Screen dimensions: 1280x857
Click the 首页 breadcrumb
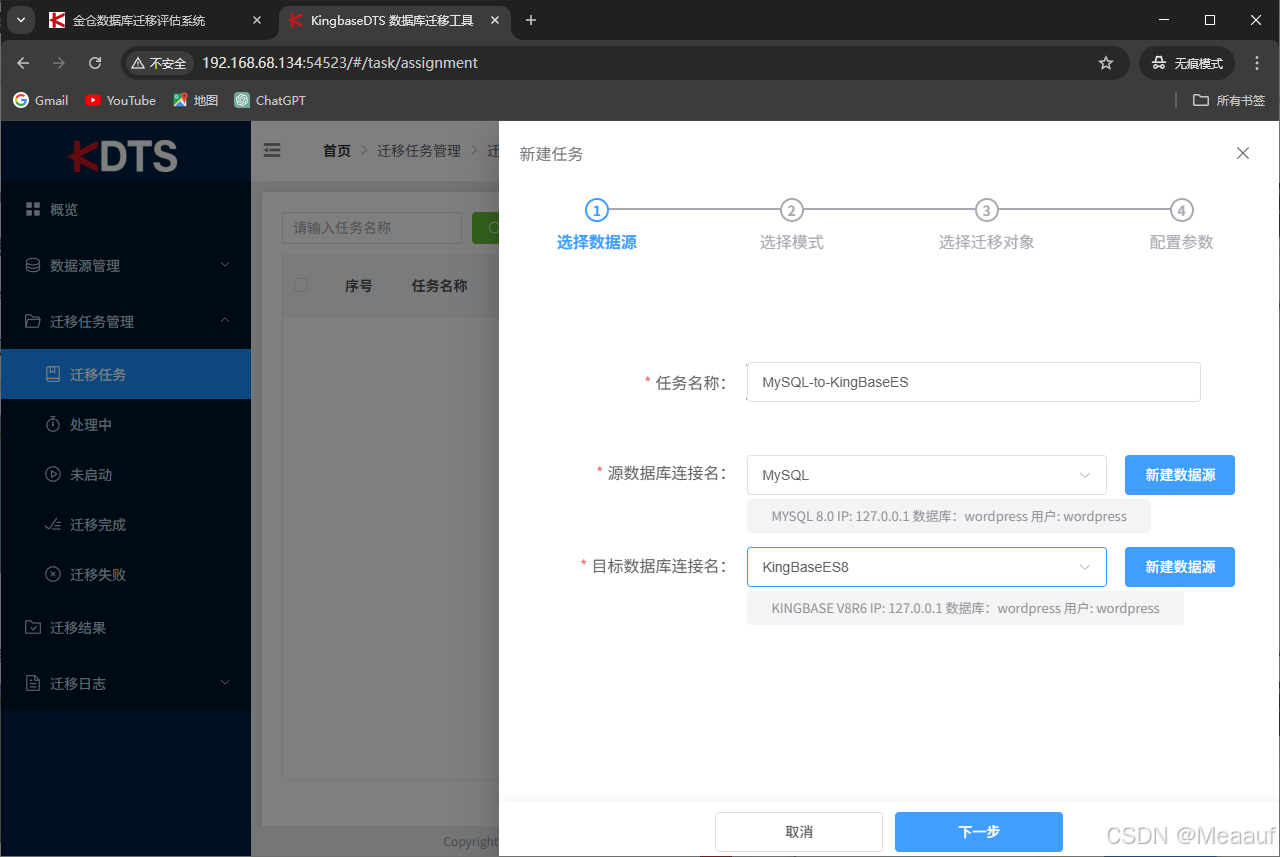(x=337, y=151)
